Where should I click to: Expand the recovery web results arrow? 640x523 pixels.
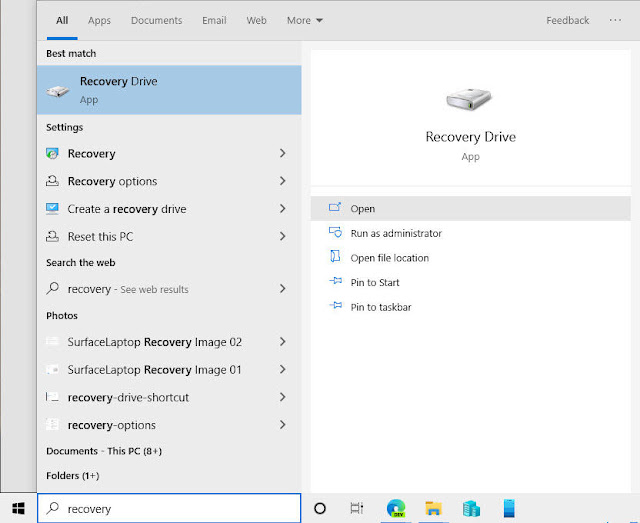pos(282,289)
